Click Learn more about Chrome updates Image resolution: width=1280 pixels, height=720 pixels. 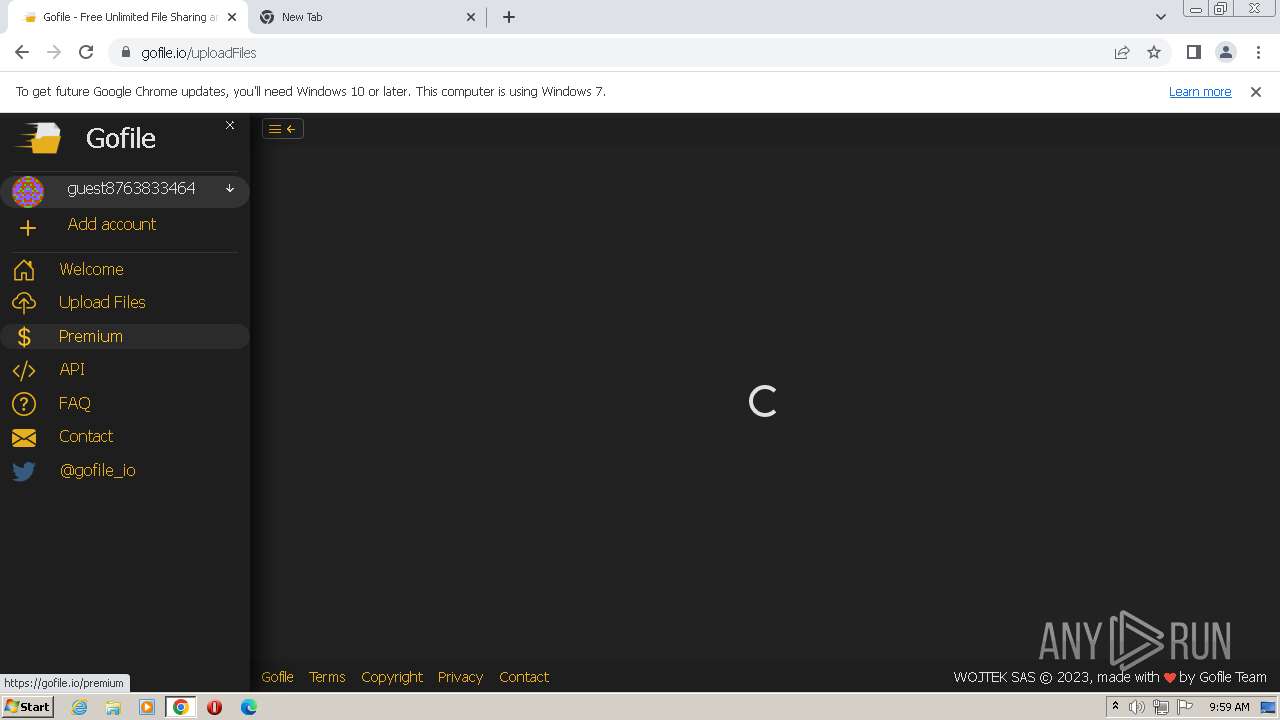1200,91
